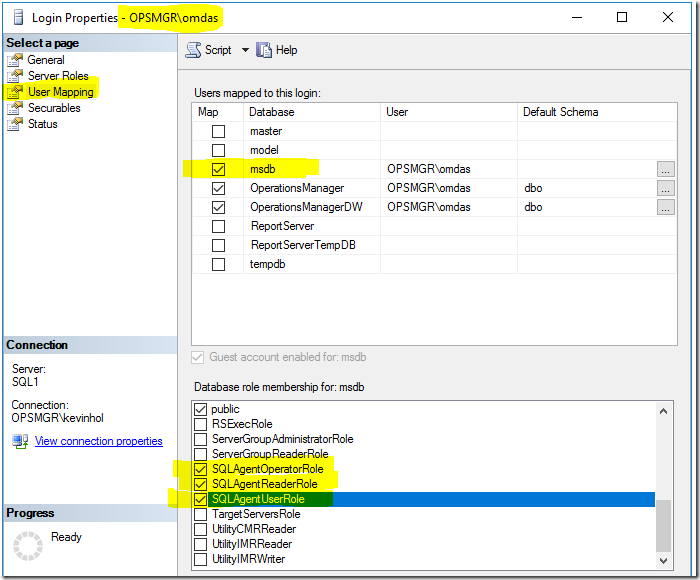Screen dimensions: 700x580
Task: Check the TargetServersRole checkbox
Action: [x=200, y=514]
